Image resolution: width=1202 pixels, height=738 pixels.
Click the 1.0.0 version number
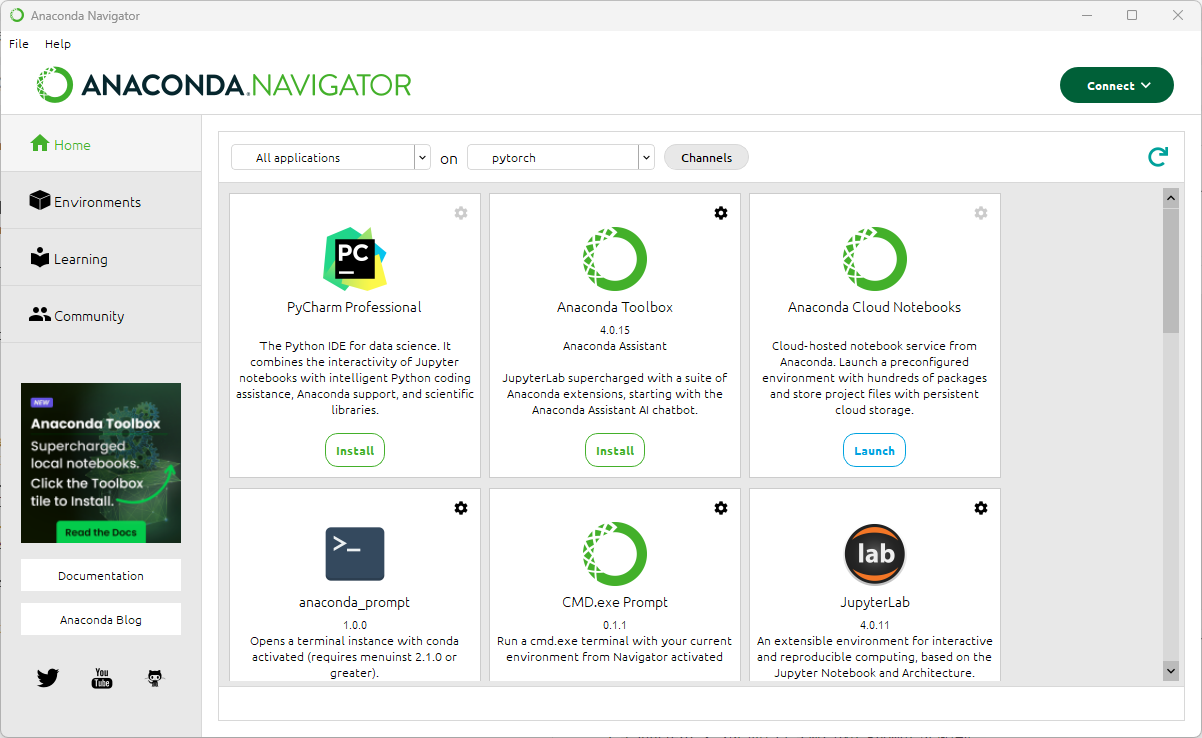(355, 625)
